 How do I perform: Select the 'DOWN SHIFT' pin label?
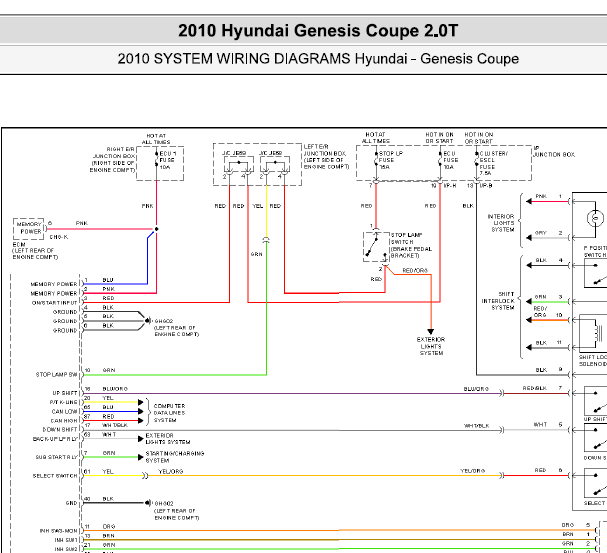coord(60,430)
